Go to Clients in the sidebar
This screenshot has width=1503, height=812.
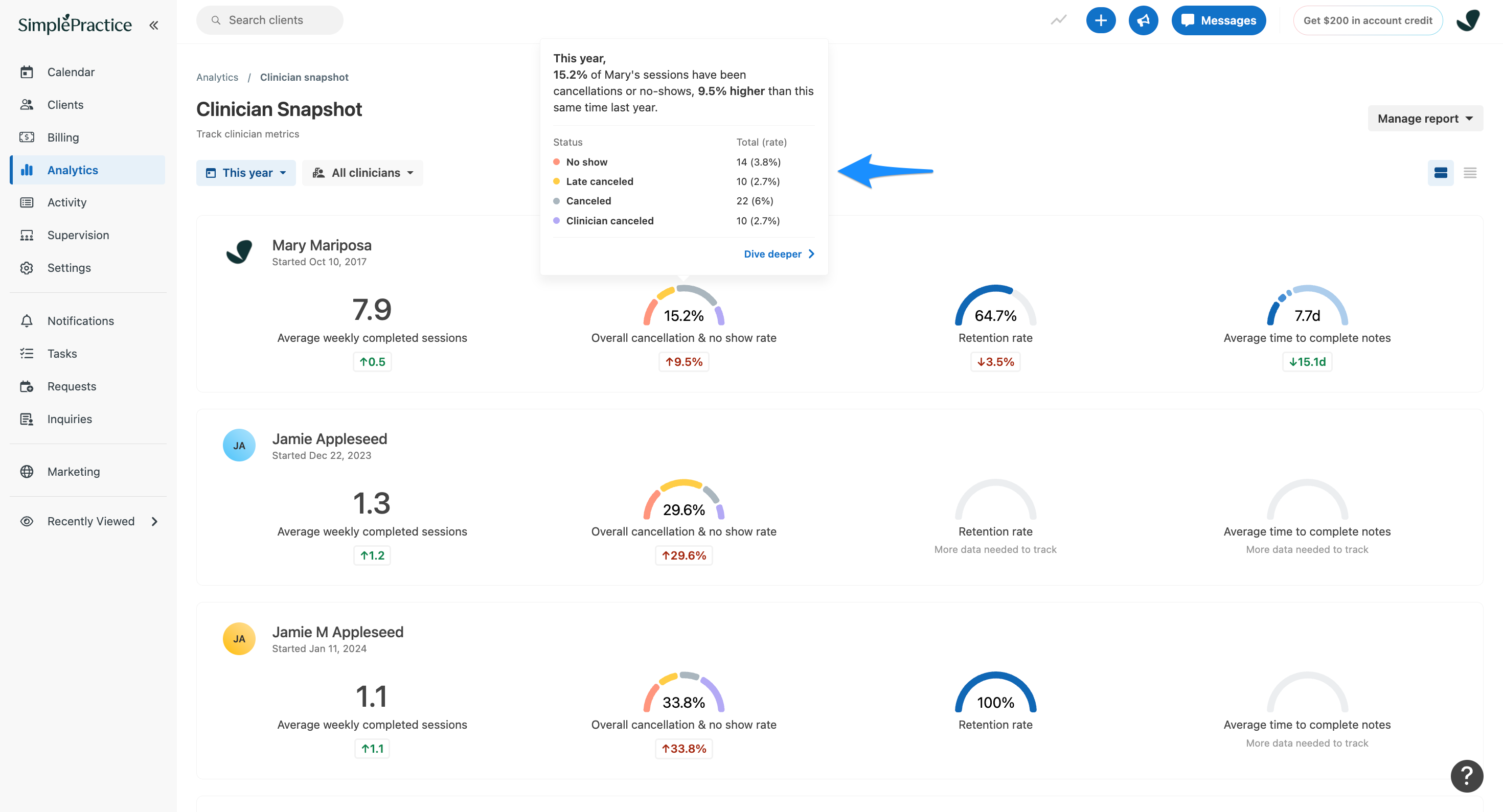pyautogui.click(x=87, y=104)
